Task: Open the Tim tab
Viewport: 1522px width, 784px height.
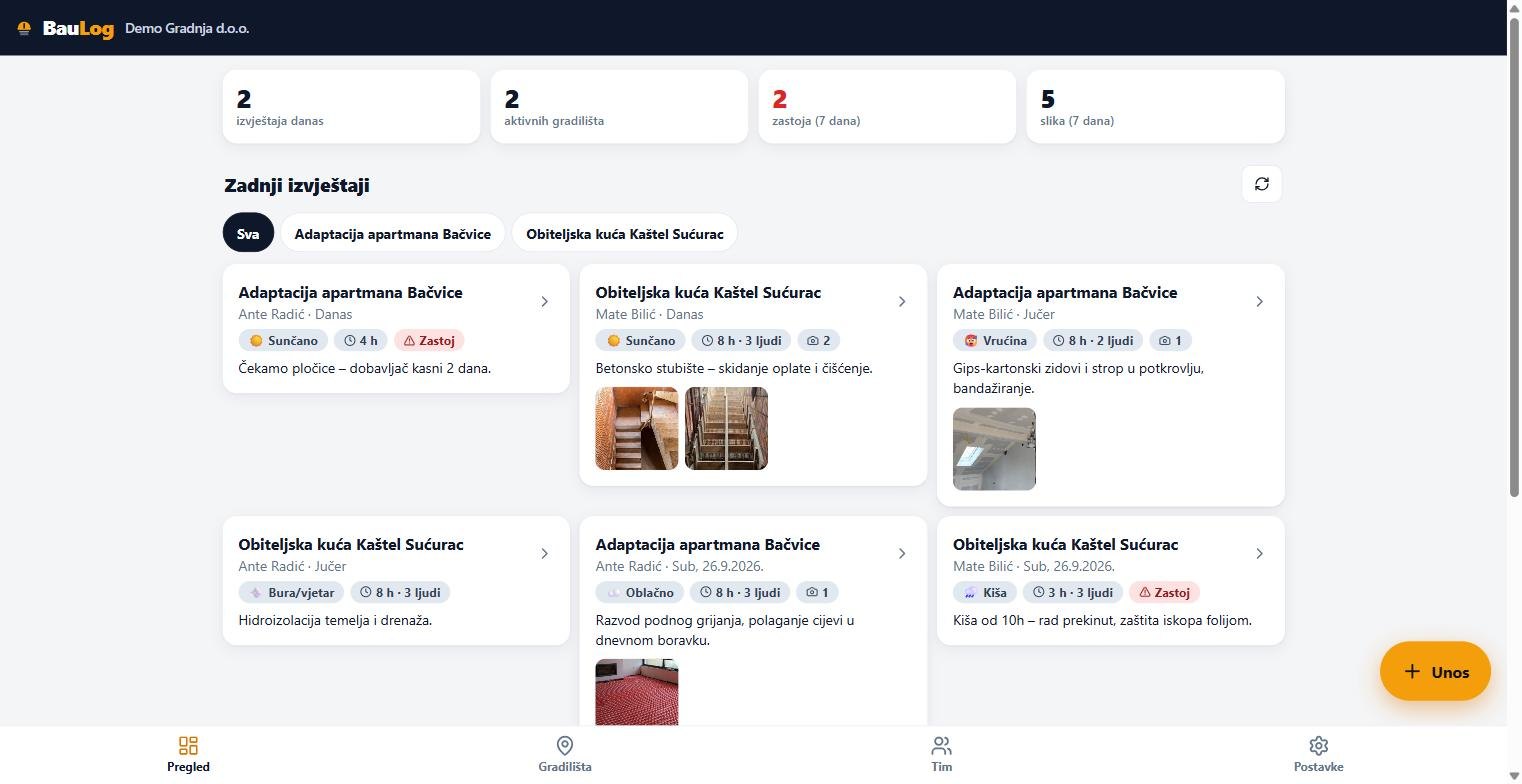Action: click(941, 755)
